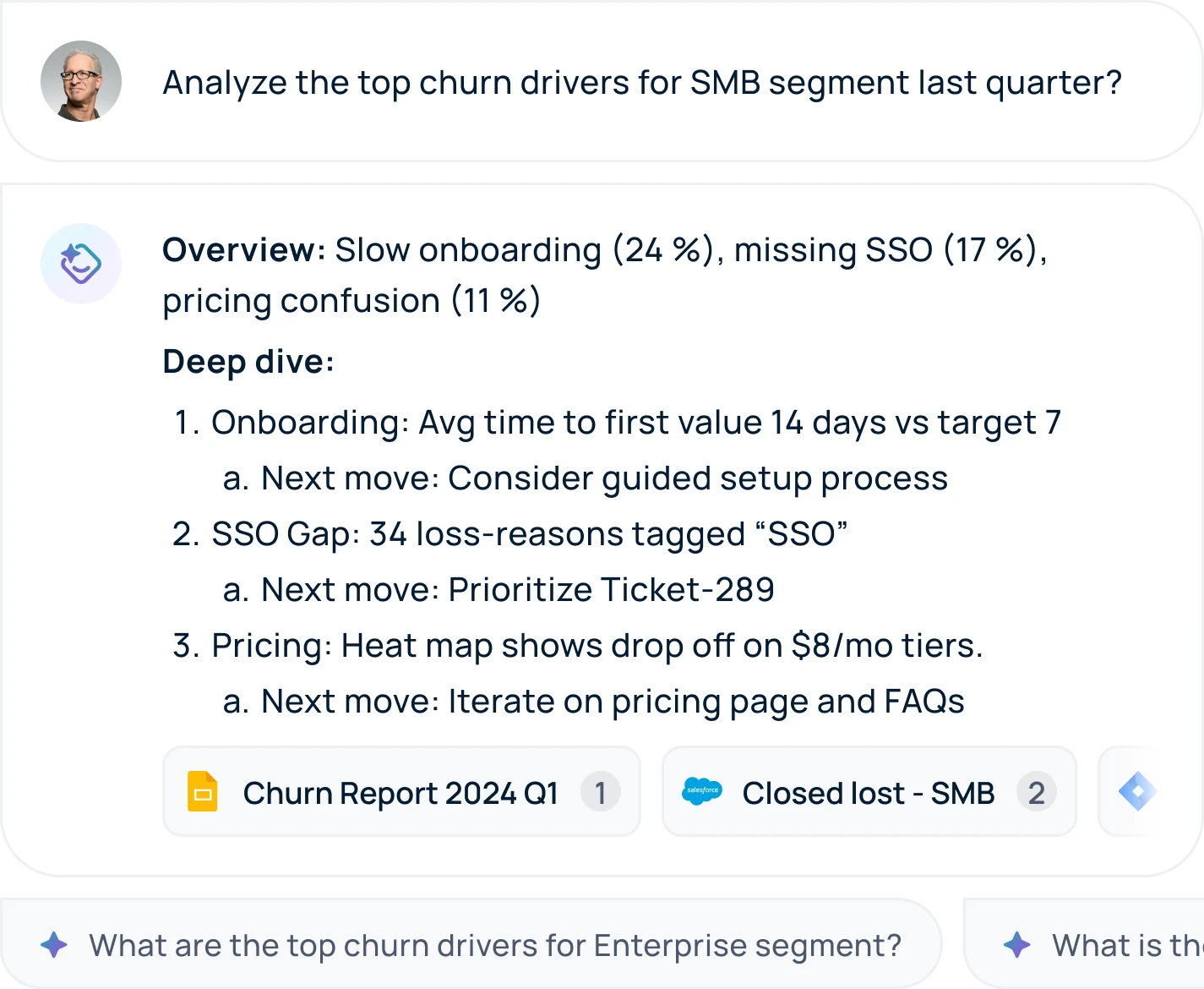This screenshot has width=1204, height=989.
Task: Click citation badge number 2
Action: coord(1037,793)
